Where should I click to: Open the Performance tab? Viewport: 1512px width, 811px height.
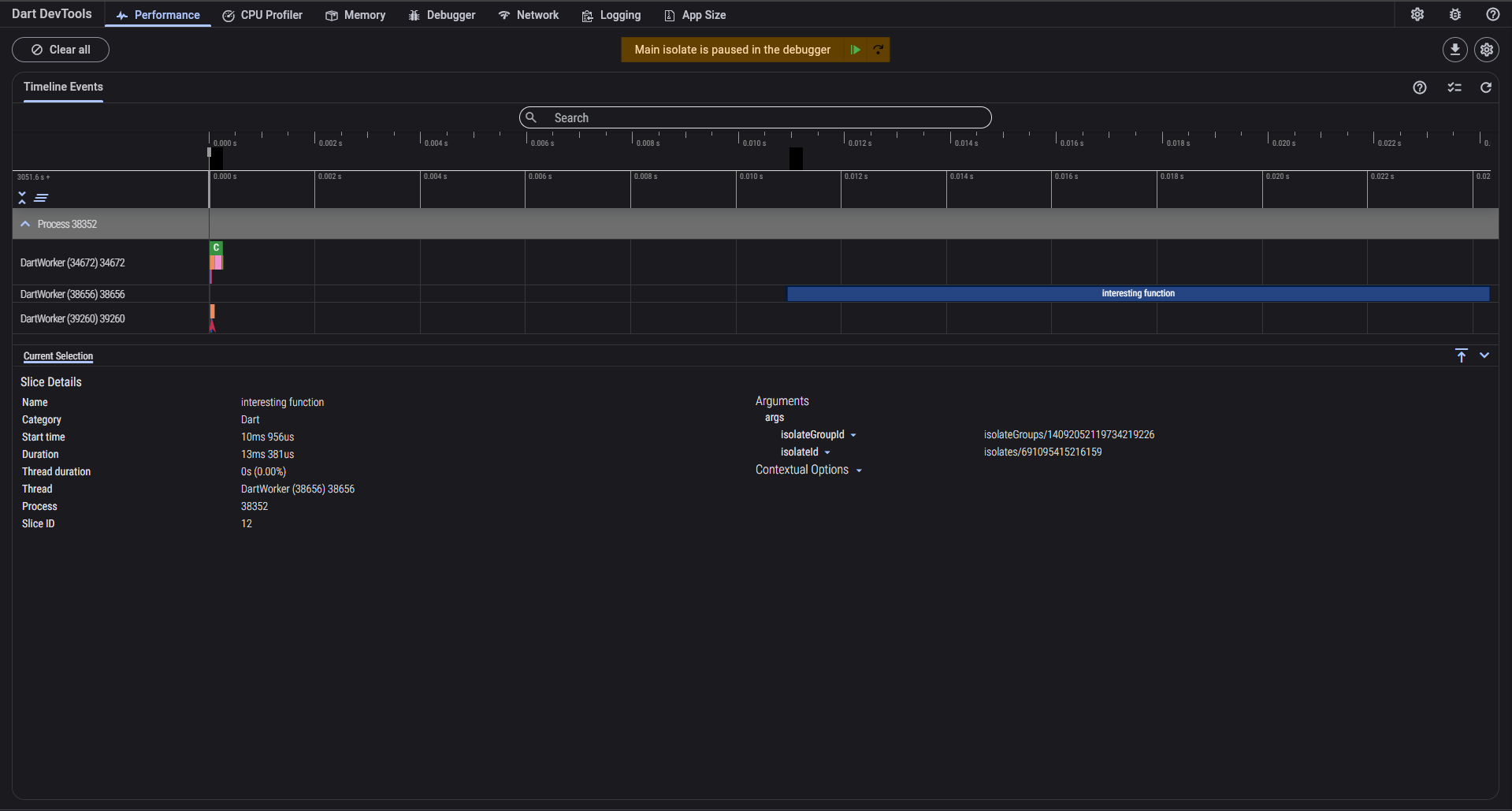158,15
